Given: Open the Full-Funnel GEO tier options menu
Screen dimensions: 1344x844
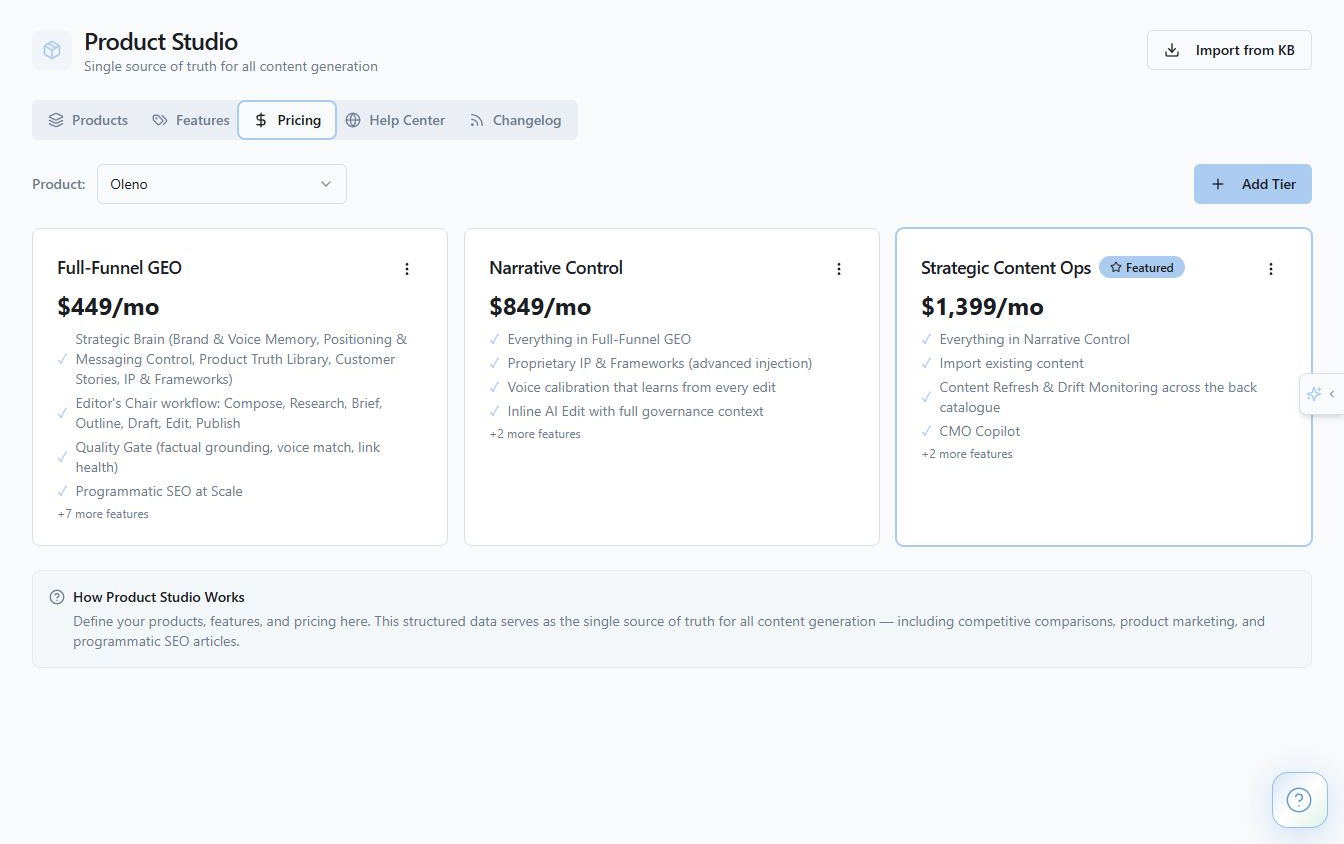Looking at the screenshot, I should point(407,269).
